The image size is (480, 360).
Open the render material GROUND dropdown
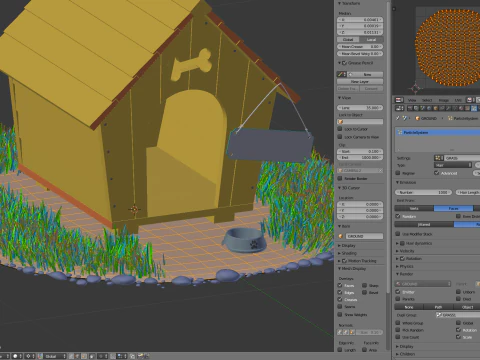point(423,284)
